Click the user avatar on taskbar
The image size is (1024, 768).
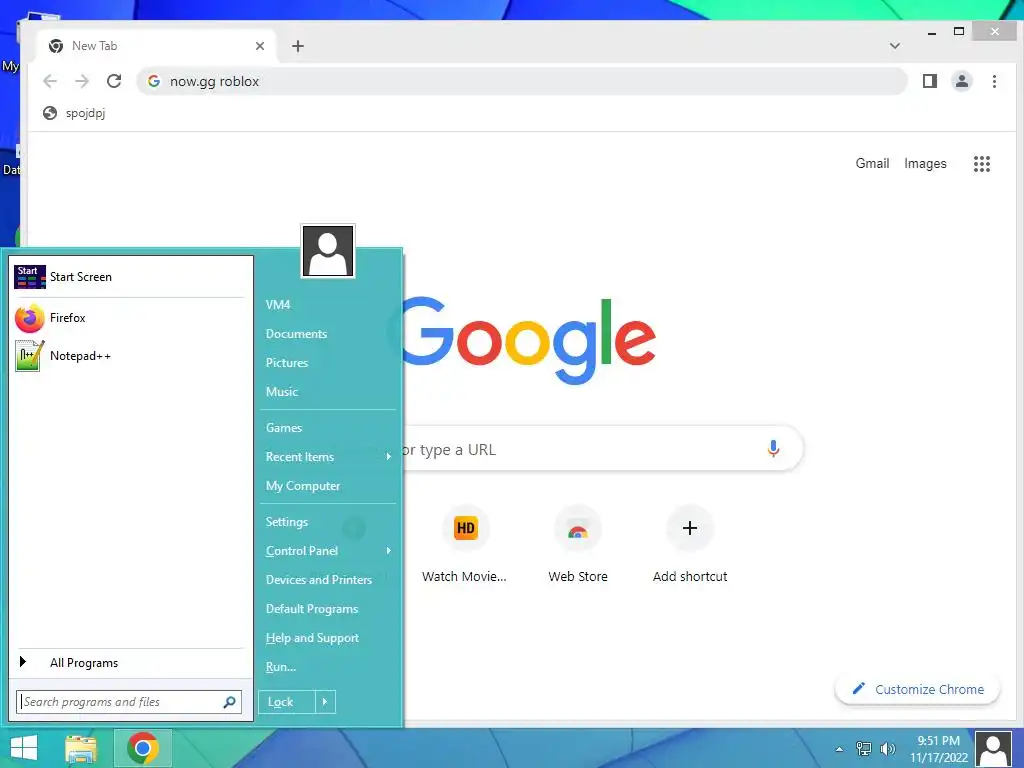click(993, 749)
